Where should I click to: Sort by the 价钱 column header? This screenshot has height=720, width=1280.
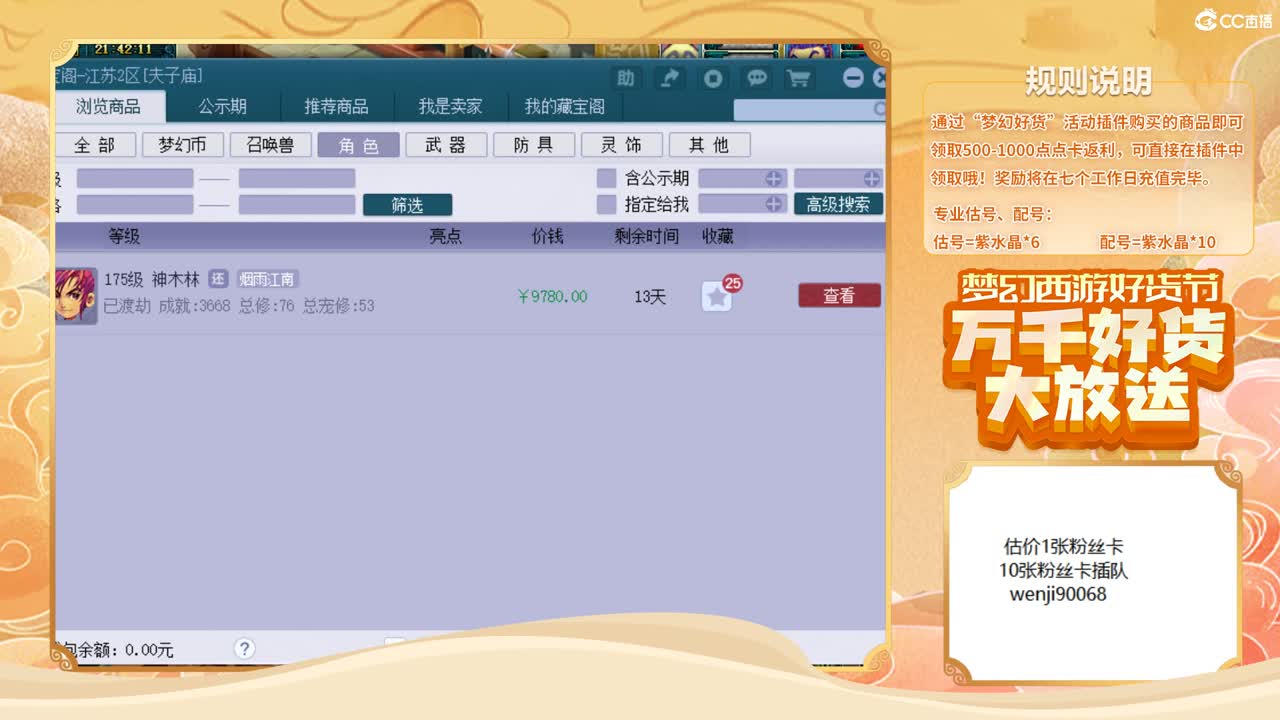[548, 236]
